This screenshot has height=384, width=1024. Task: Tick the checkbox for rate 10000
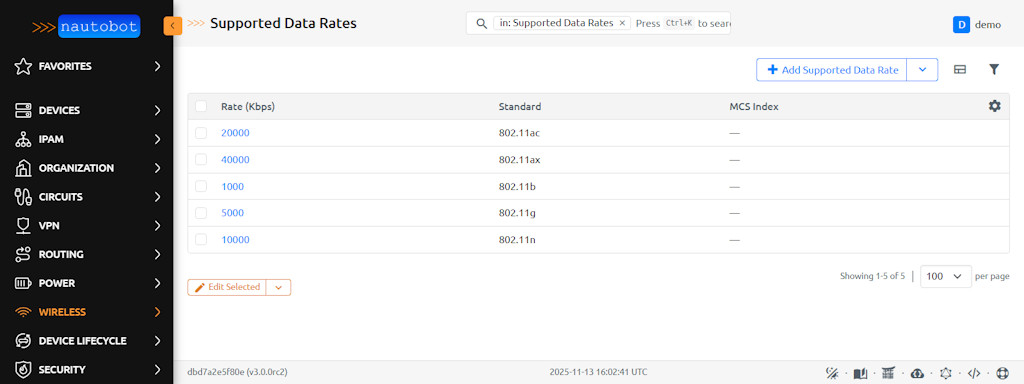click(201, 240)
